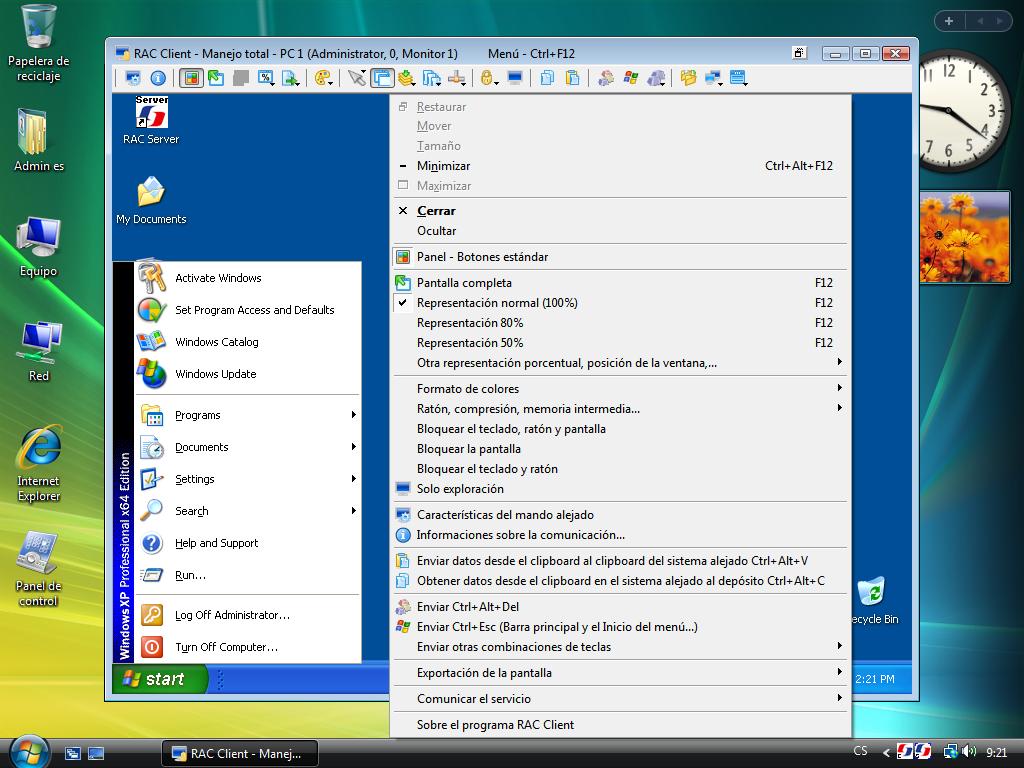Open Sobre el programa RAC Client

click(x=620, y=725)
